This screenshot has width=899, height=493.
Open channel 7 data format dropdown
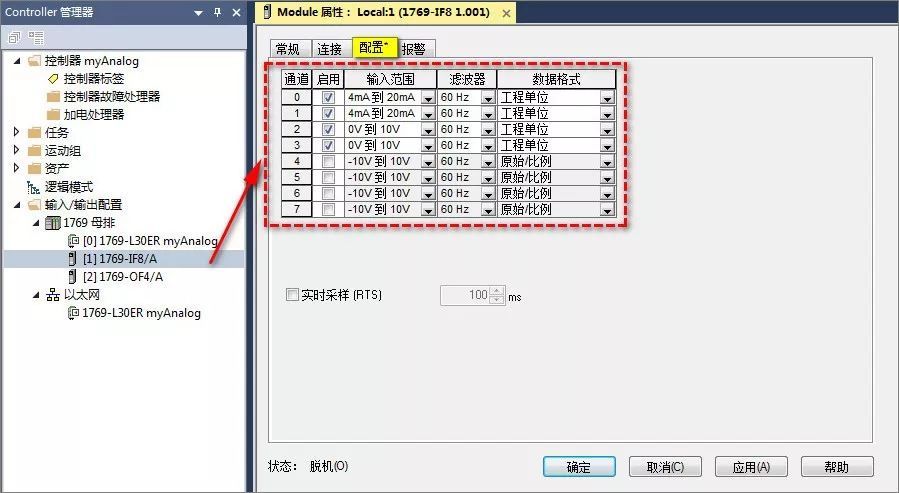tap(607, 210)
